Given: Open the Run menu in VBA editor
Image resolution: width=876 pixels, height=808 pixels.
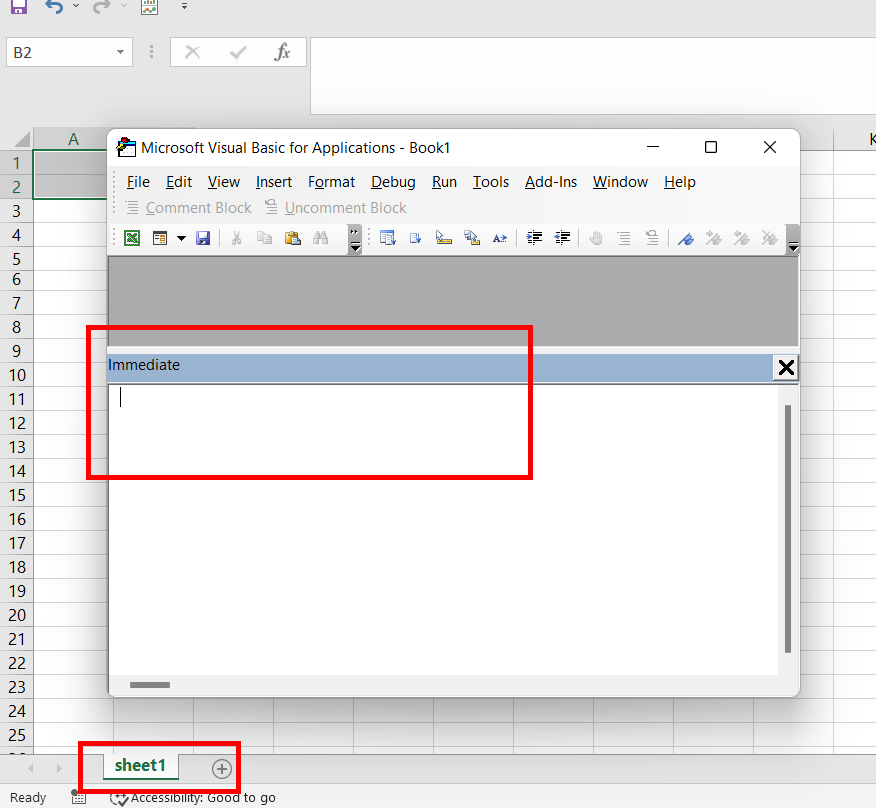Looking at the screenshot, I should click(x=444, y=182).
